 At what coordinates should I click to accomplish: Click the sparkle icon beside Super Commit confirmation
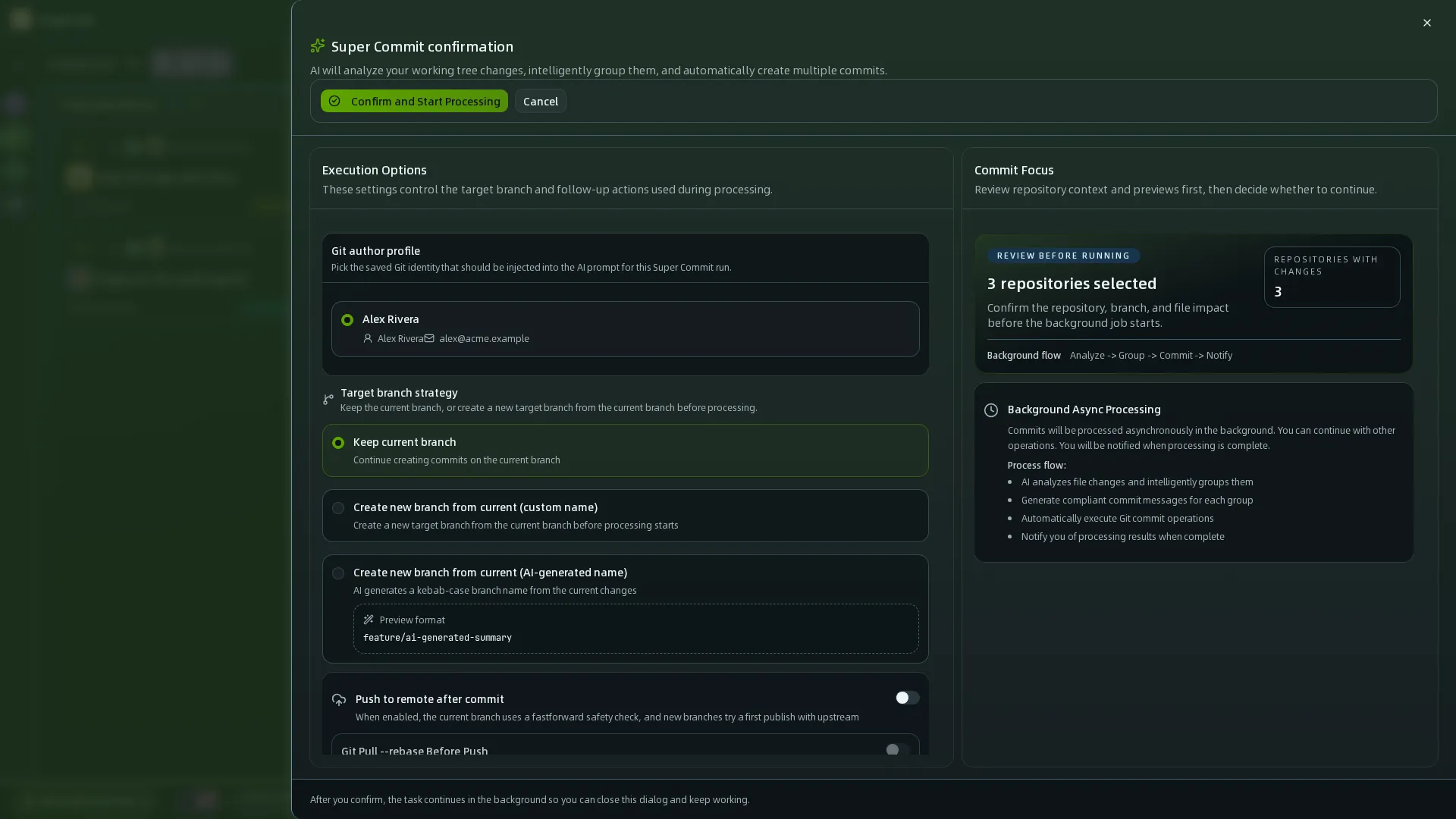click(x=318, y=46)
